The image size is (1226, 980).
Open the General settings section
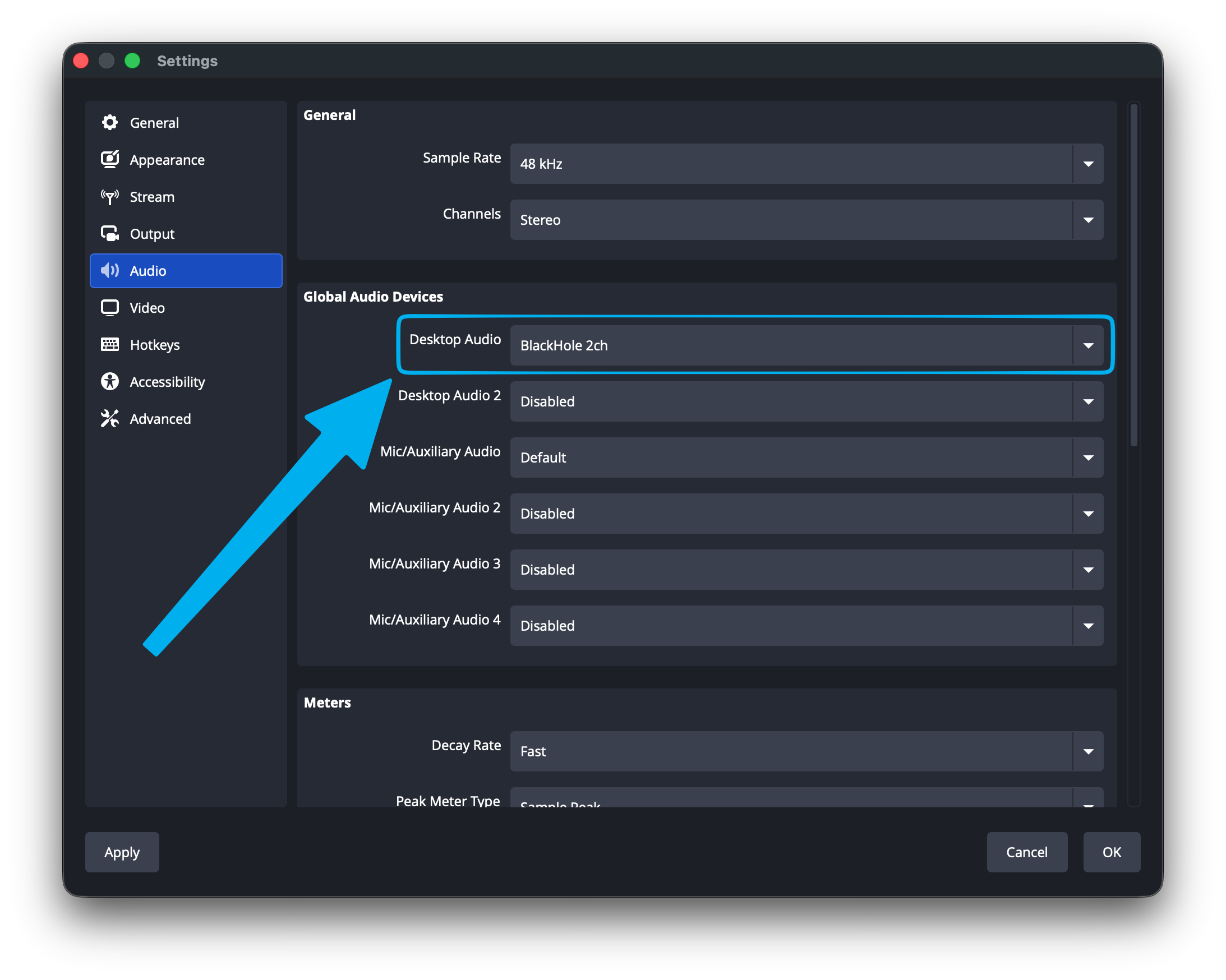pos(186,123)
